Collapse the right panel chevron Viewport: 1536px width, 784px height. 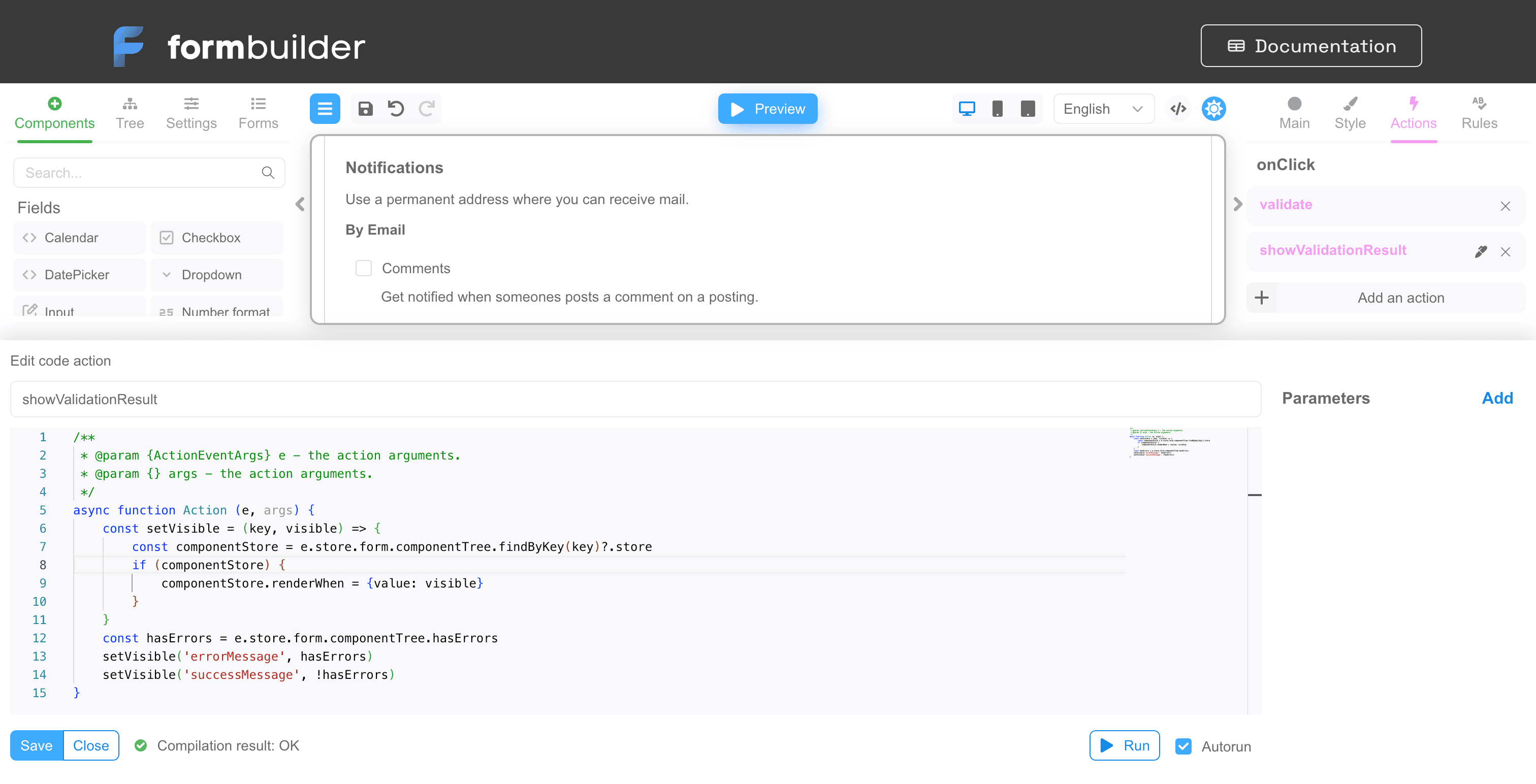[1237, 205]
